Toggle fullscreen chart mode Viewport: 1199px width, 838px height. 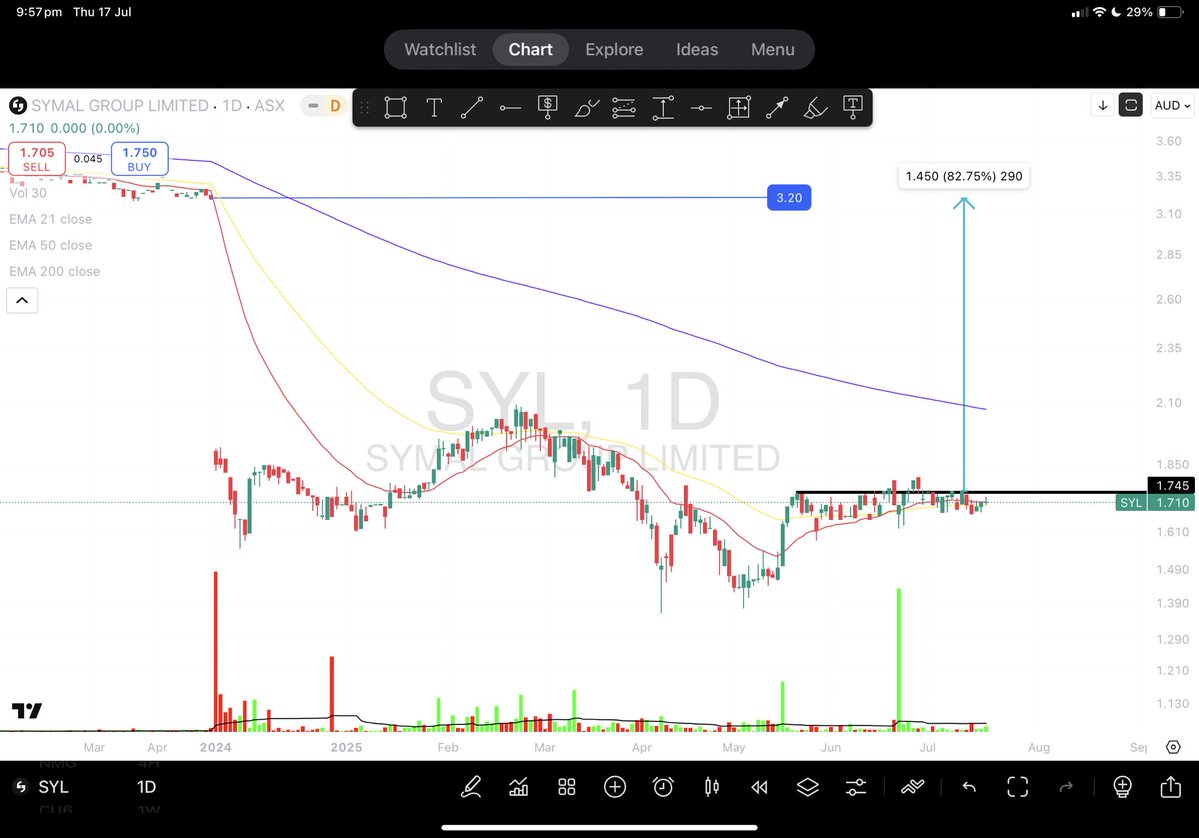pyautogui.click(x=1018, y=786)
